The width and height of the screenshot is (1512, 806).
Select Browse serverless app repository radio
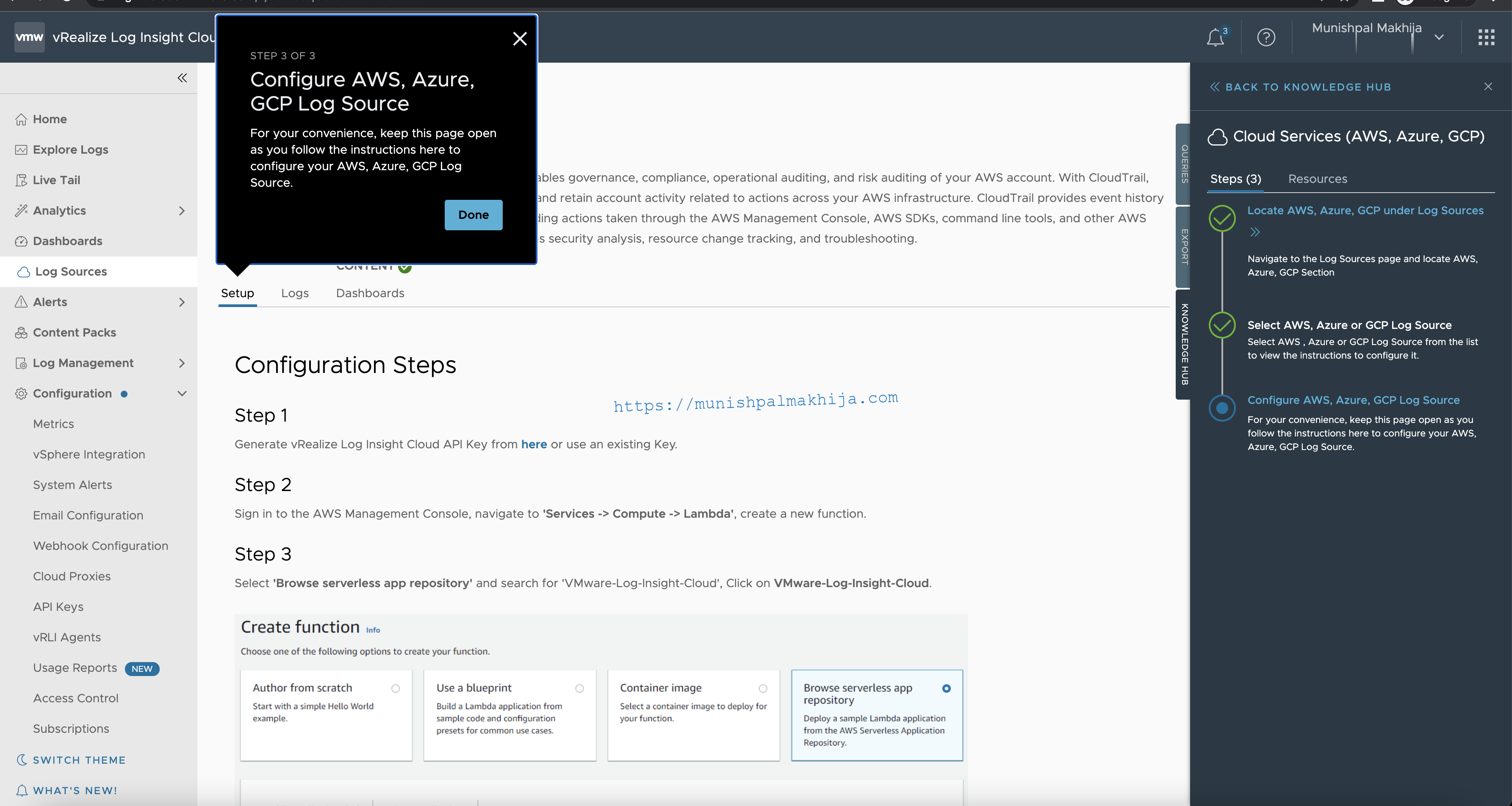[946, 688]
